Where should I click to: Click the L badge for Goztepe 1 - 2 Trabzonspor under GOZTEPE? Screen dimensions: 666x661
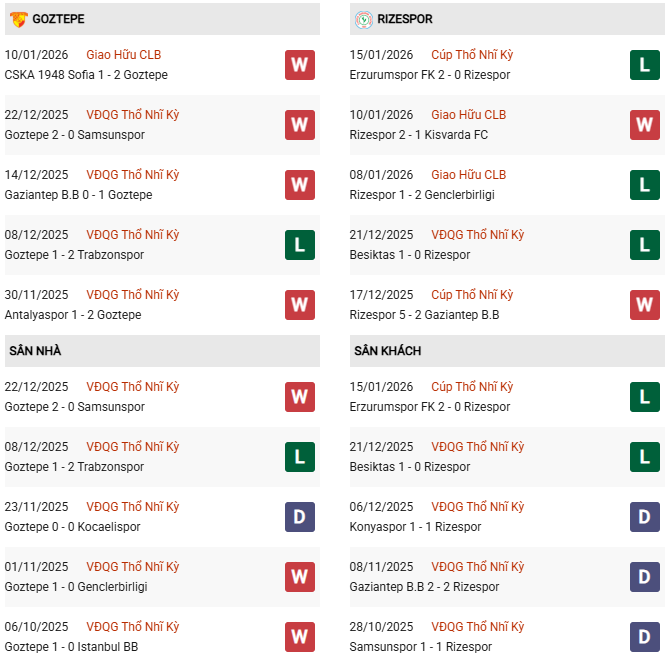coord(299,245)
